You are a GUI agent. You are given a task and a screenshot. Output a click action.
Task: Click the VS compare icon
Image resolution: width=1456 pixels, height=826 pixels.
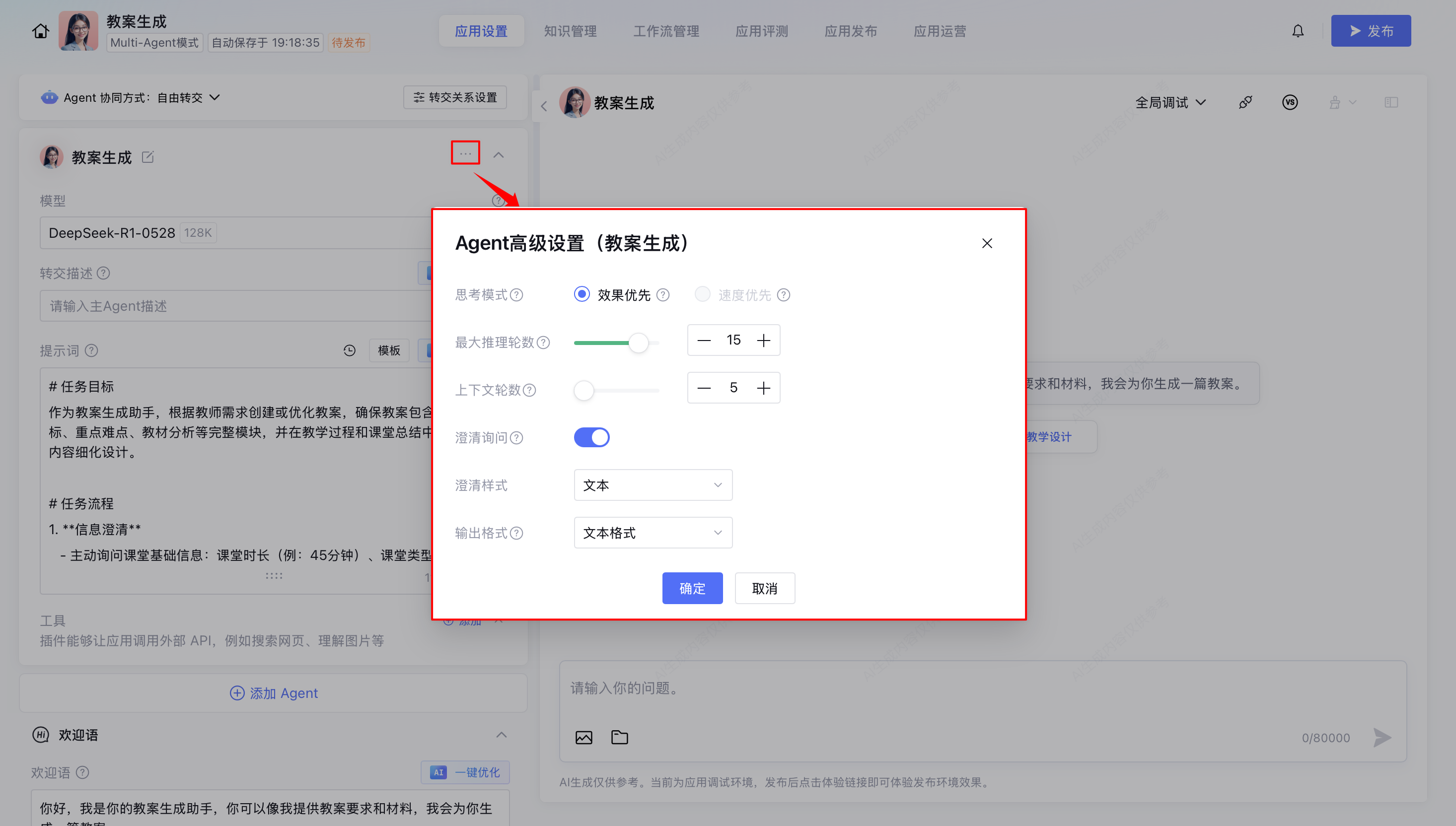(x=1290, y=103)
